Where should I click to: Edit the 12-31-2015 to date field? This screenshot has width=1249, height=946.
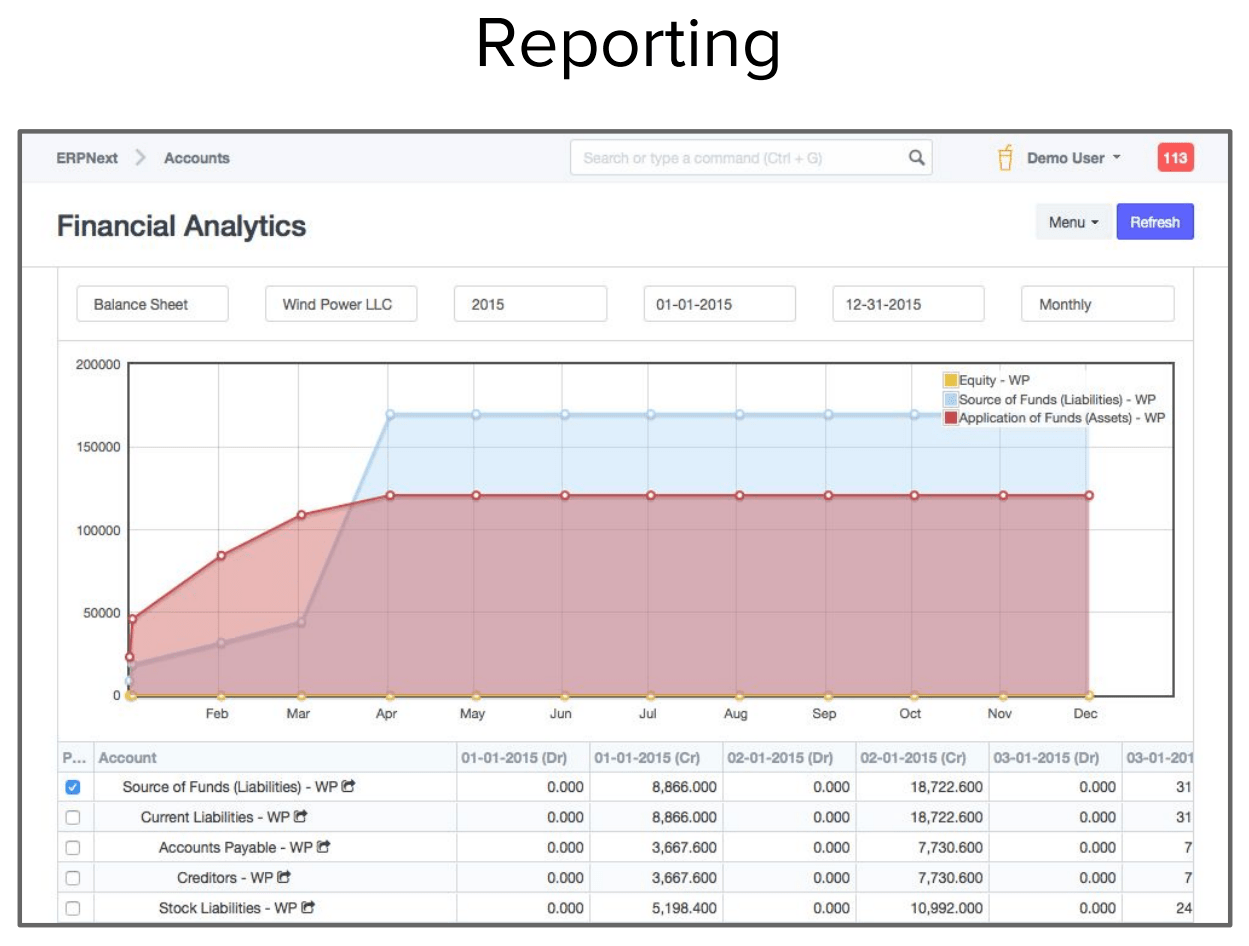click(x=908, y=304)
